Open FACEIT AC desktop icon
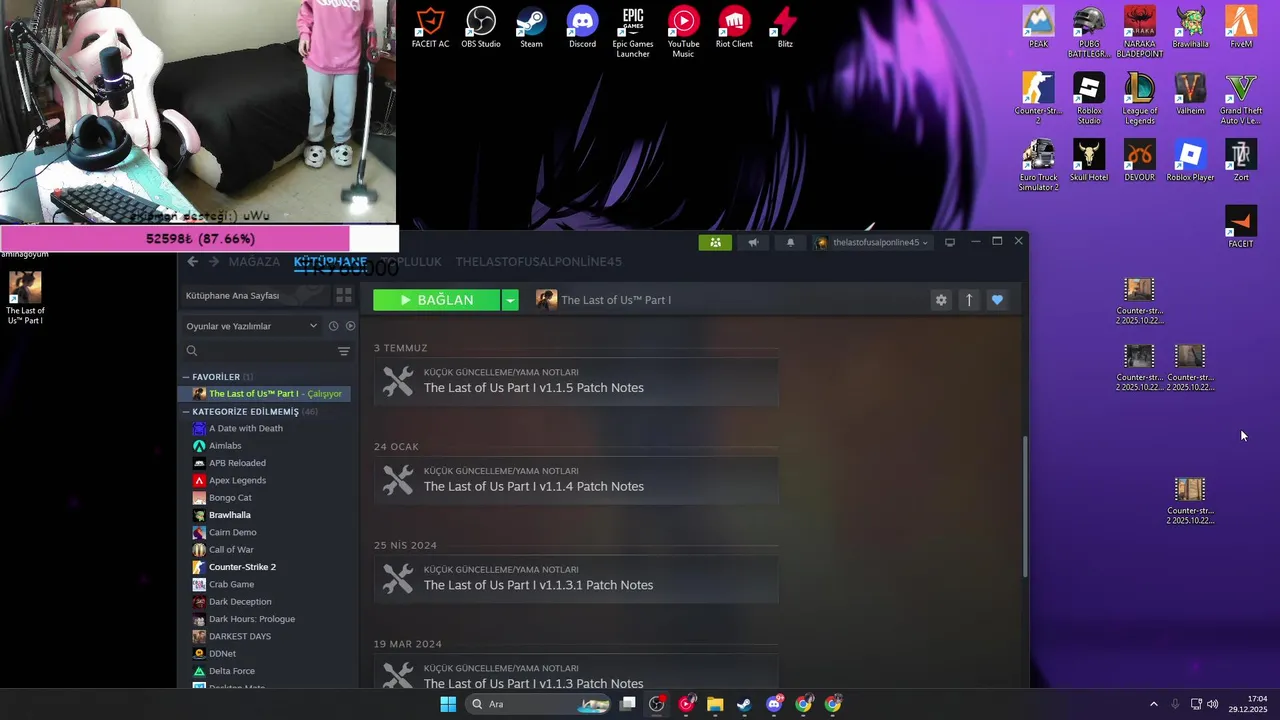 point(430,27)
